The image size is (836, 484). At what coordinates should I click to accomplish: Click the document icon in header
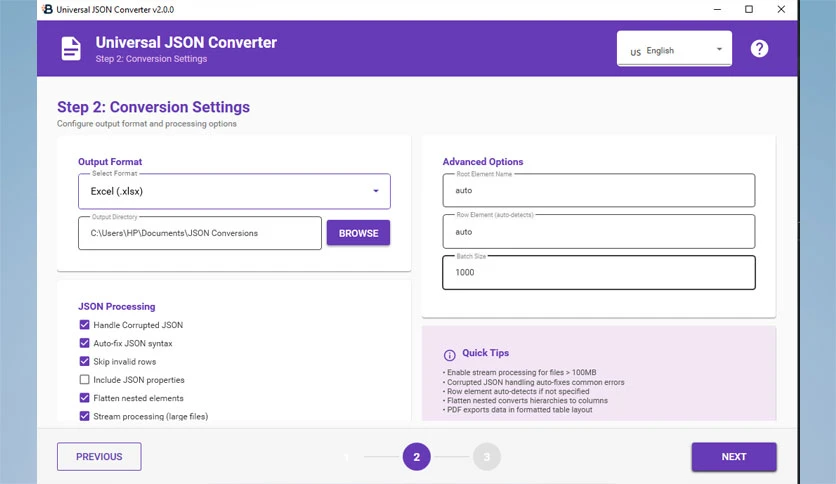coord(71,49)
